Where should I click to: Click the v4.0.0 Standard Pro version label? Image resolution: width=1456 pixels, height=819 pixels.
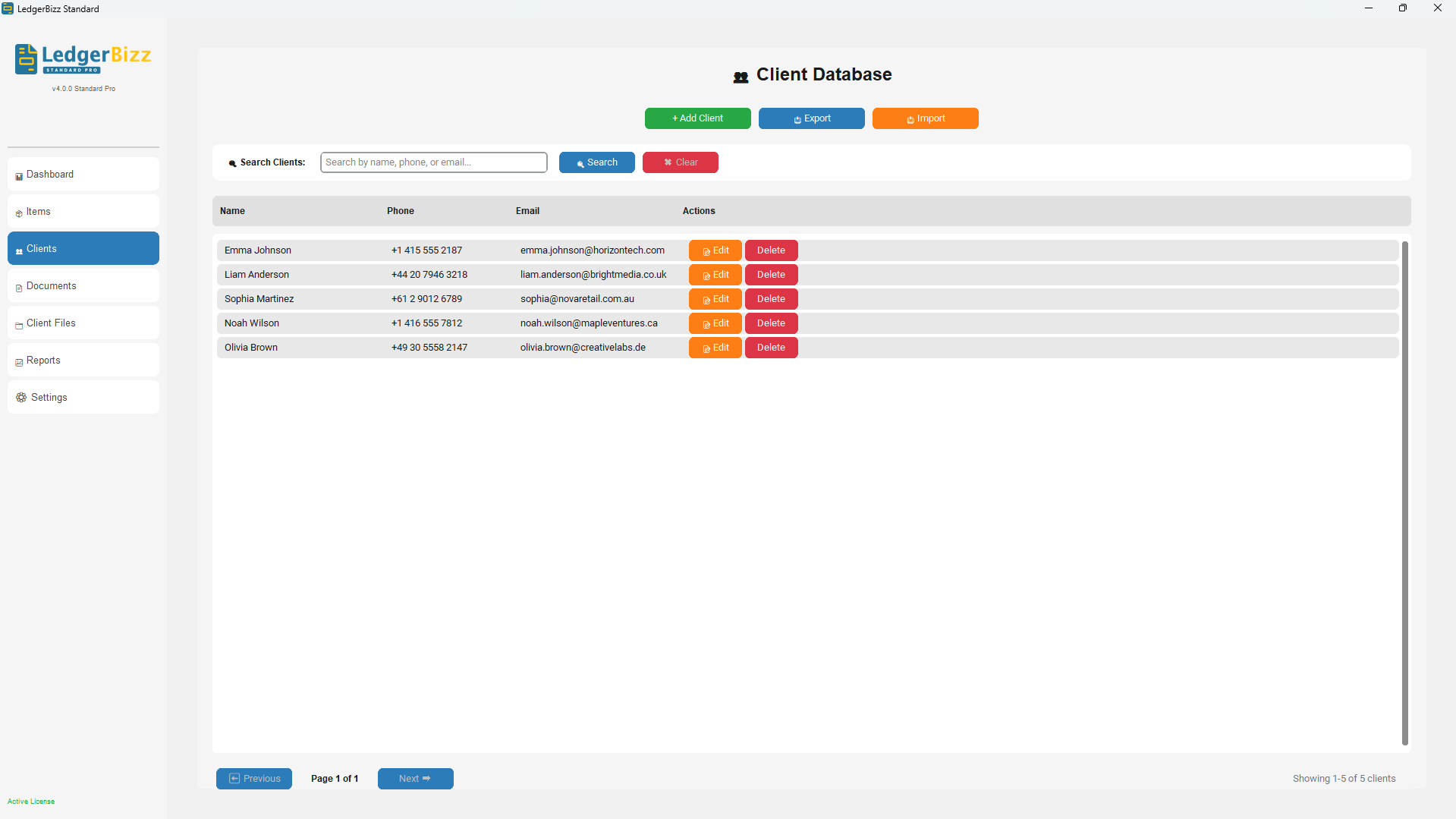[x=83, y=89]
